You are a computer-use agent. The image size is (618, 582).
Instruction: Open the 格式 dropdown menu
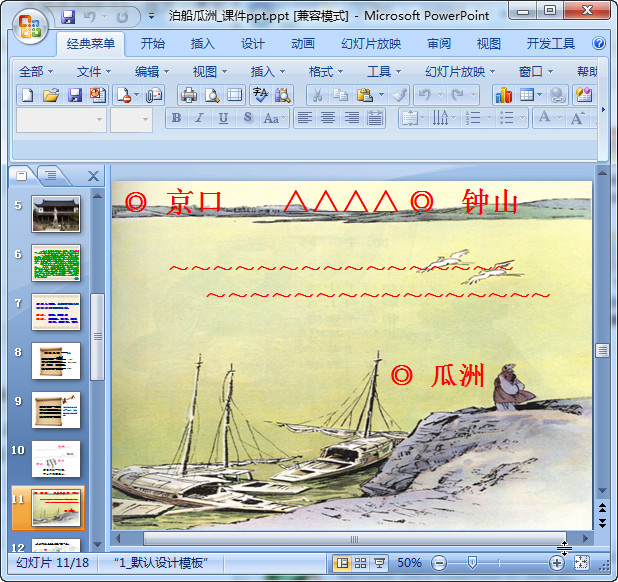[x=326, y=72]
